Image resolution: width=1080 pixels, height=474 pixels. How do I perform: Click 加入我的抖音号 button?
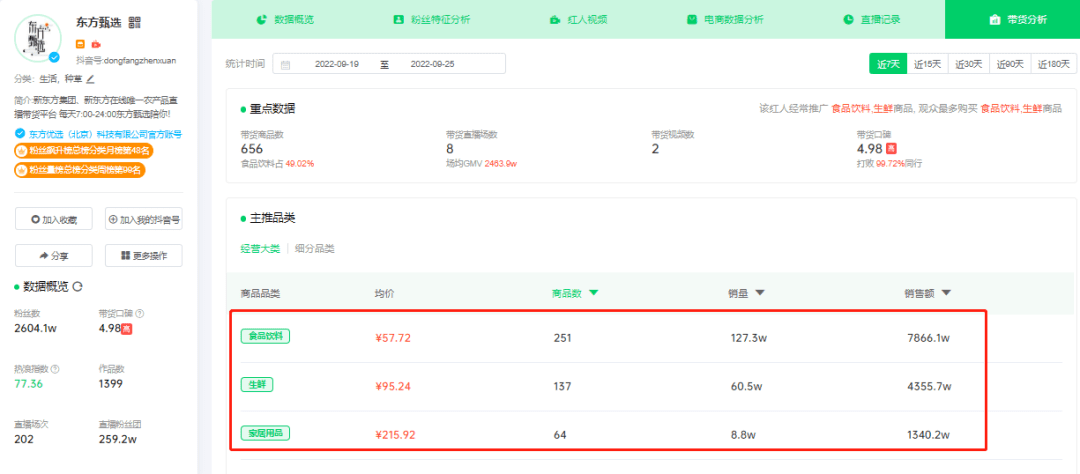pos(144,220)
